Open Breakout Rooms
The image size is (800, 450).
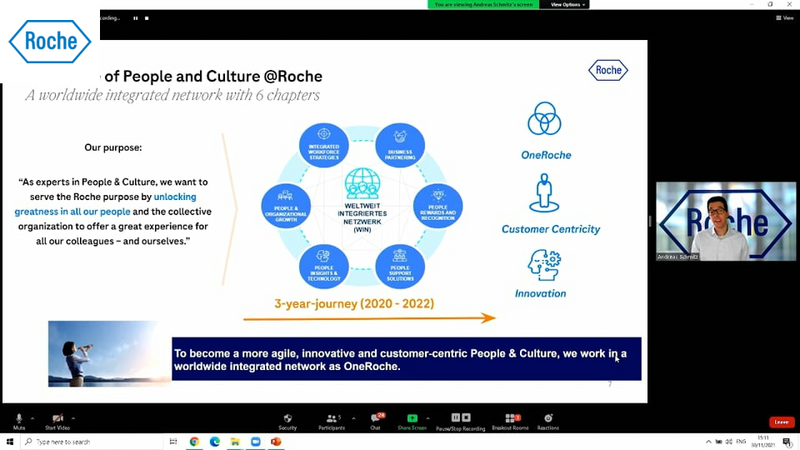pyautogui.click(x=510, y=421)
